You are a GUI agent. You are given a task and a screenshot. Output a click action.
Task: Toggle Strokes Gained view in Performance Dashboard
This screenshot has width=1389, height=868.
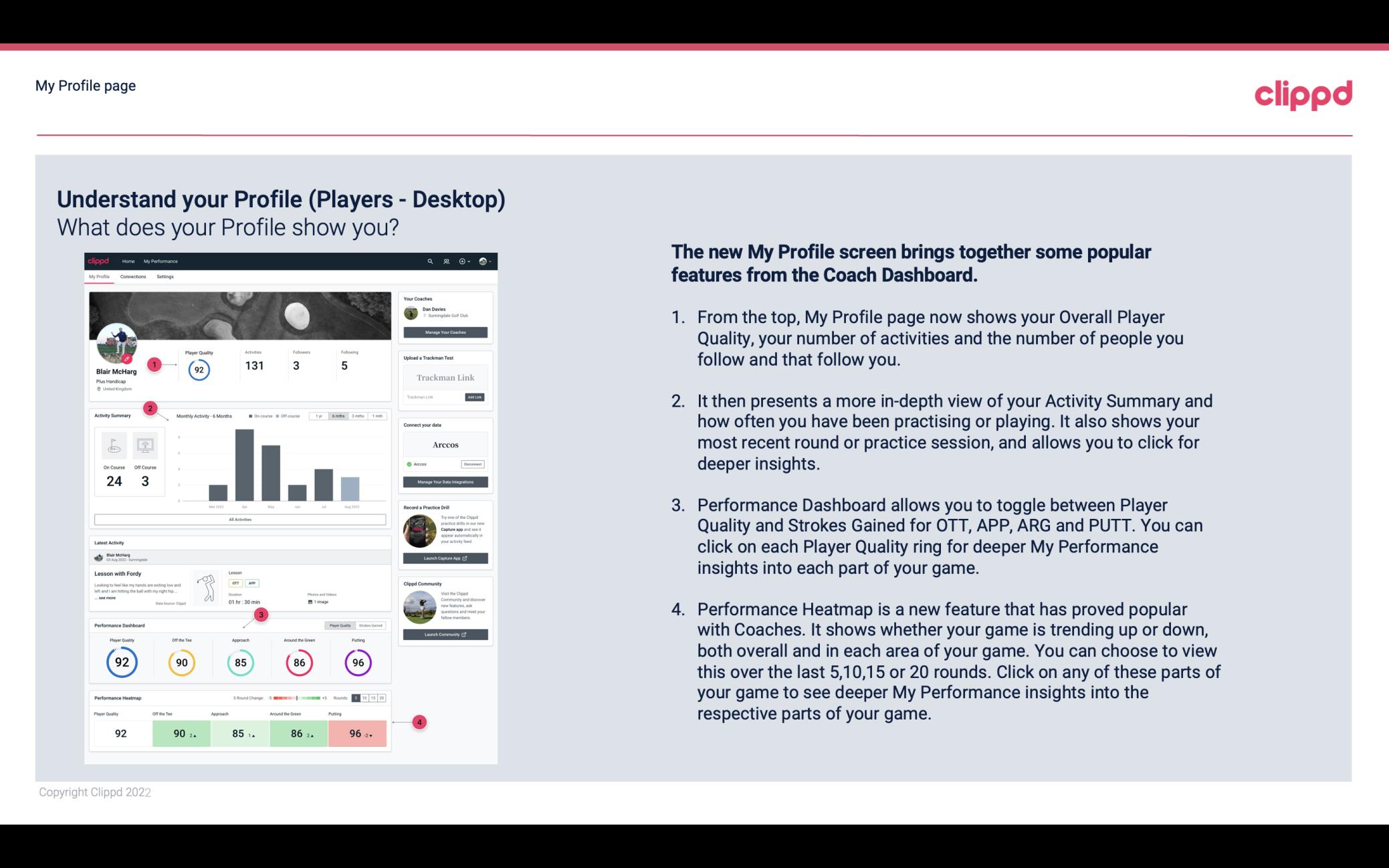[371, 625]
